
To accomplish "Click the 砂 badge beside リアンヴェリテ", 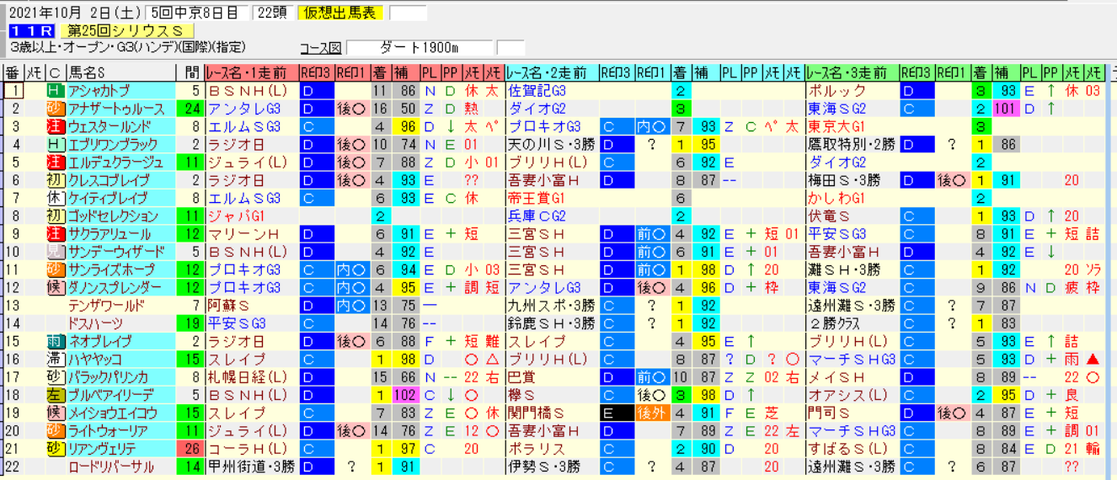I will click(x=54, y=448).
